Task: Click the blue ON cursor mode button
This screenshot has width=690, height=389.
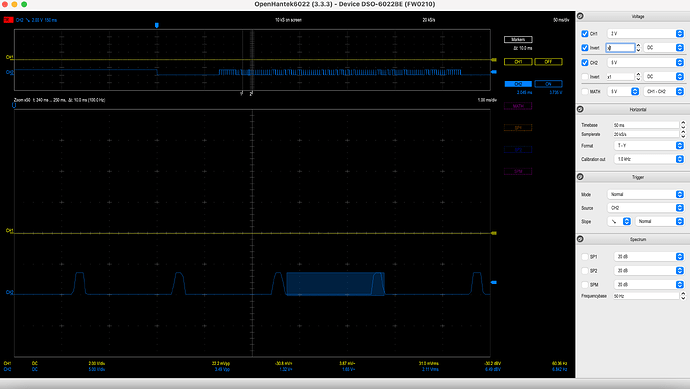Action: 548,84
